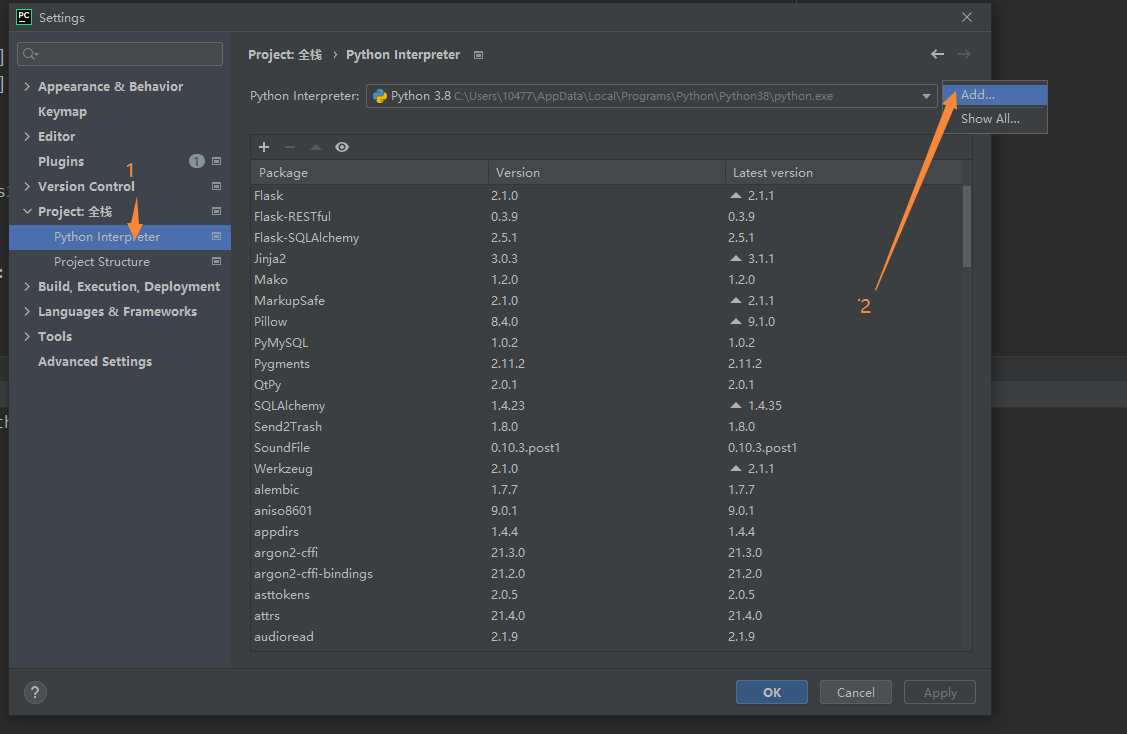This screenshot has height=734, width=1127.
Task: Click upgrade arrow next to SQLAlchemy 1.4.35
Action: pos(735,405)
